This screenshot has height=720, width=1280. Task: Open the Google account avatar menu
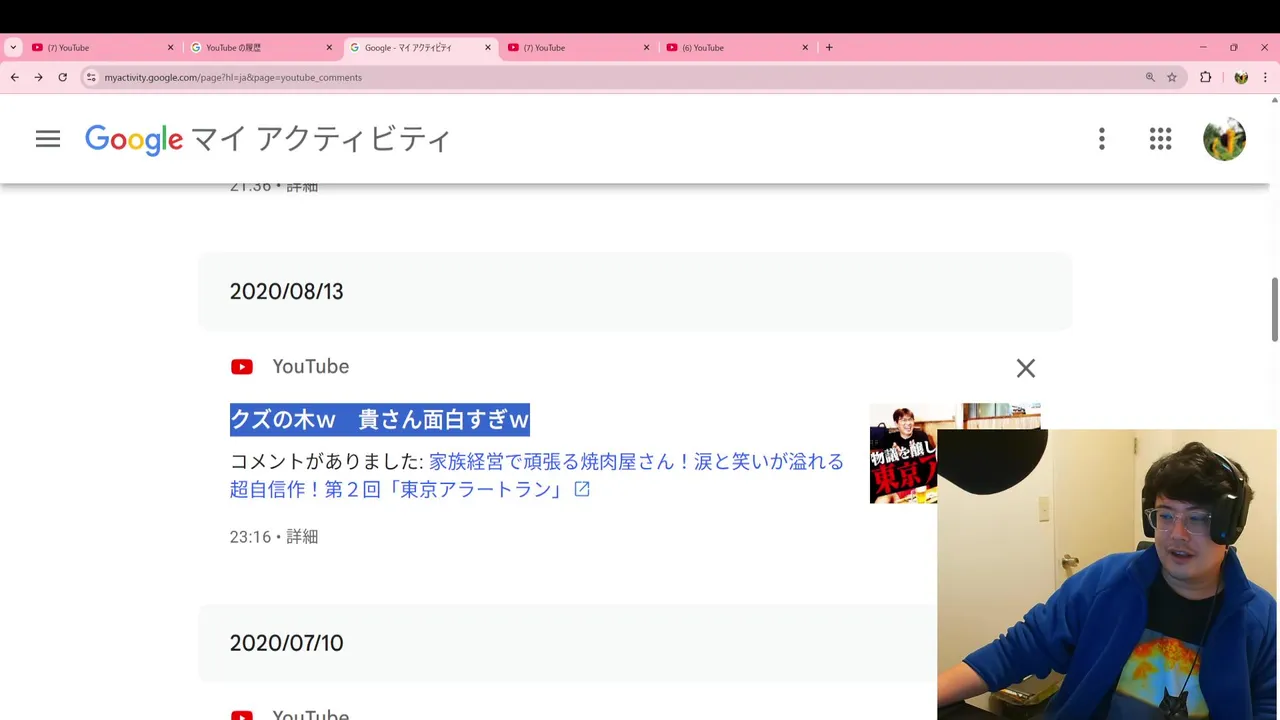click(x=1224, y=139)
